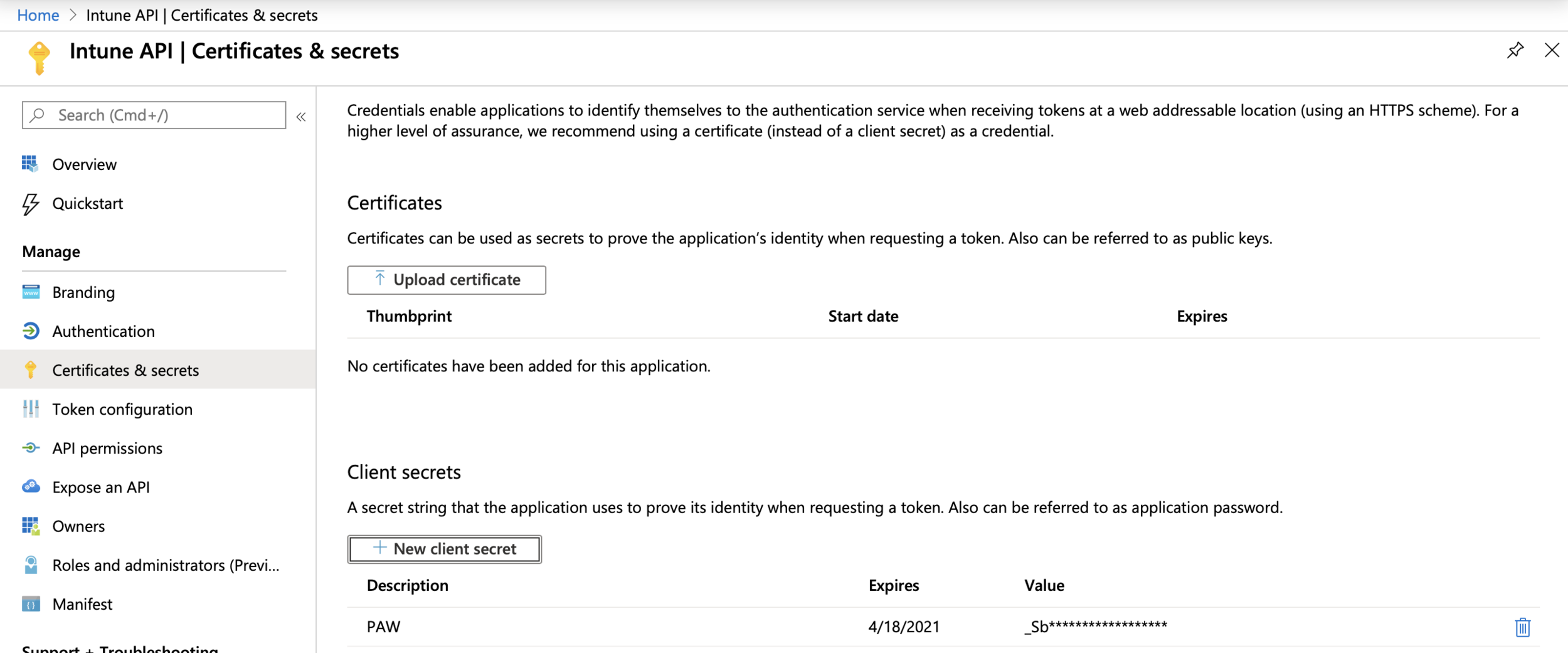Pin the blade with the pin icon
The image size is (1568, 653).
pyautogui.click(x=1515, y=50)
